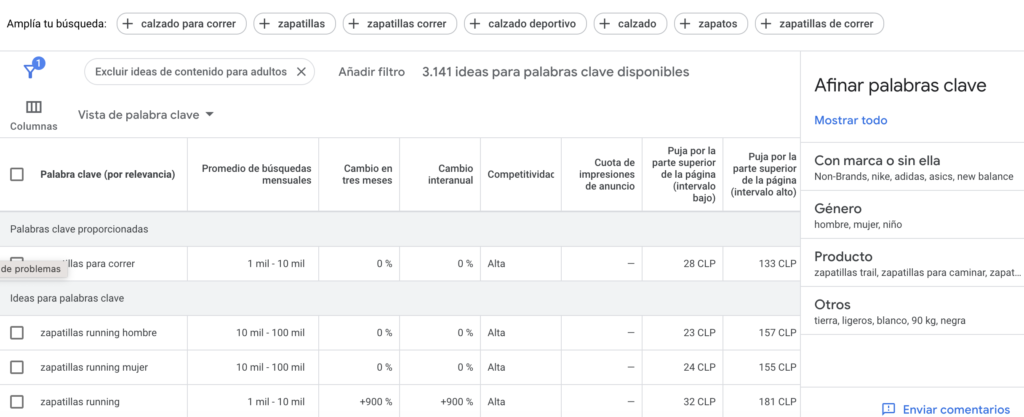1024x417 pixels.
Task: Expand the Género refinement category
Action: pyautogui.click(x=912, y=215)
